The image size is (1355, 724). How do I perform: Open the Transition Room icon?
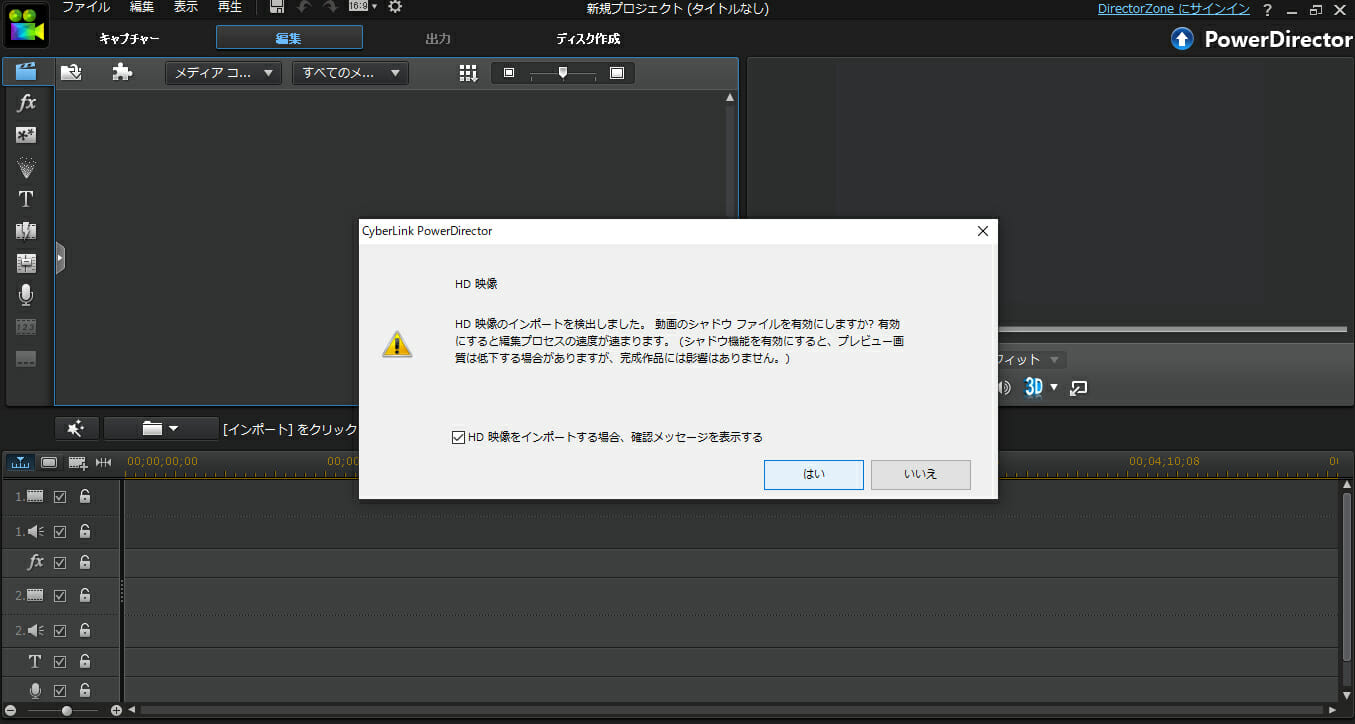[27, 231]
